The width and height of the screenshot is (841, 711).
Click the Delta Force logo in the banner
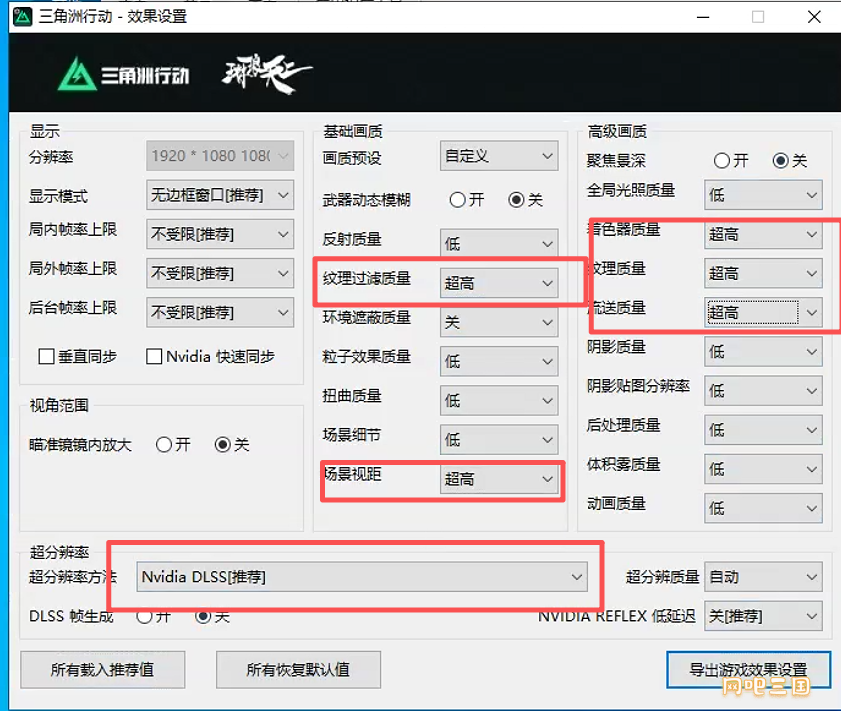123,75
